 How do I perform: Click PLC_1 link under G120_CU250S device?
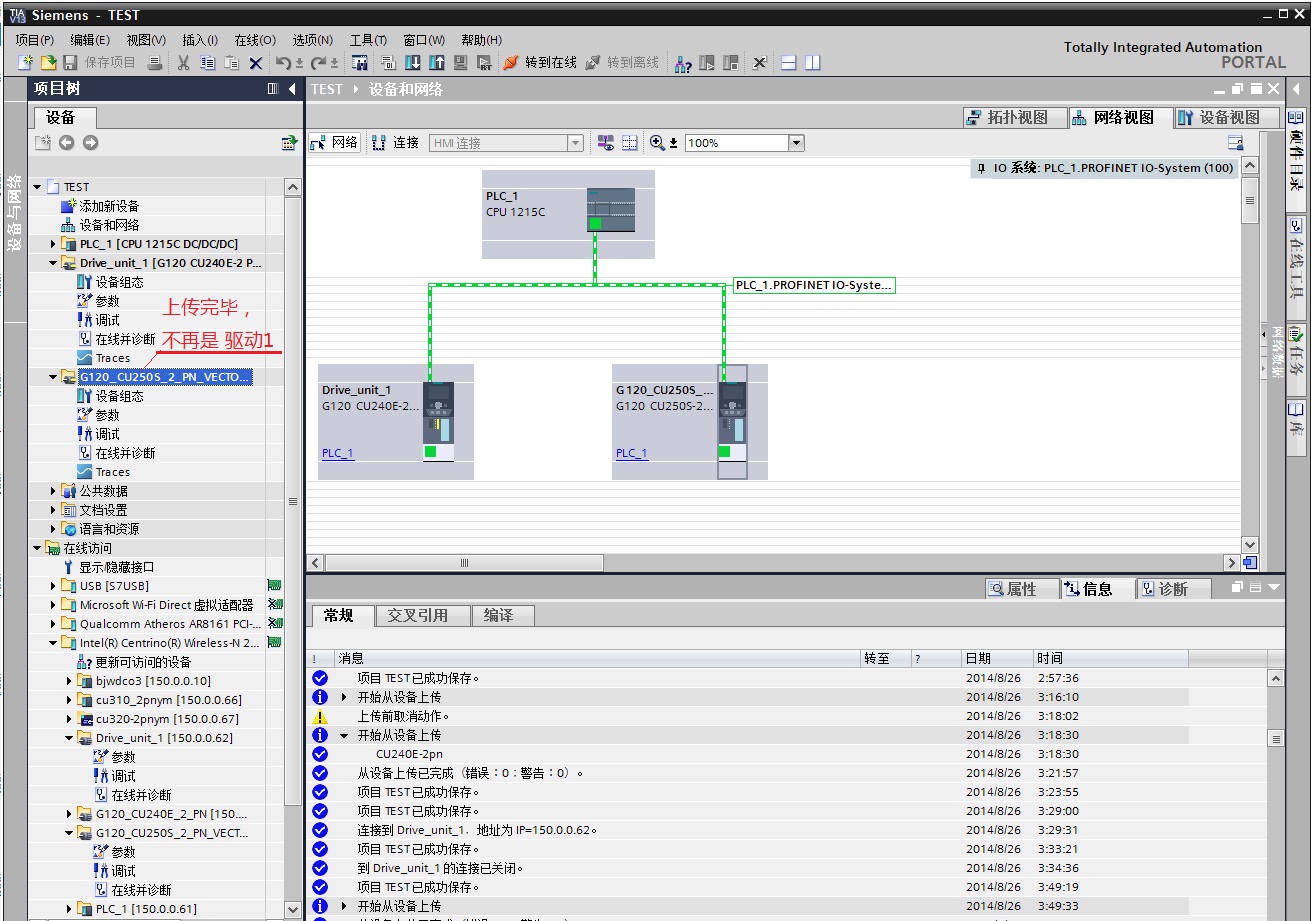pos(632,454)
